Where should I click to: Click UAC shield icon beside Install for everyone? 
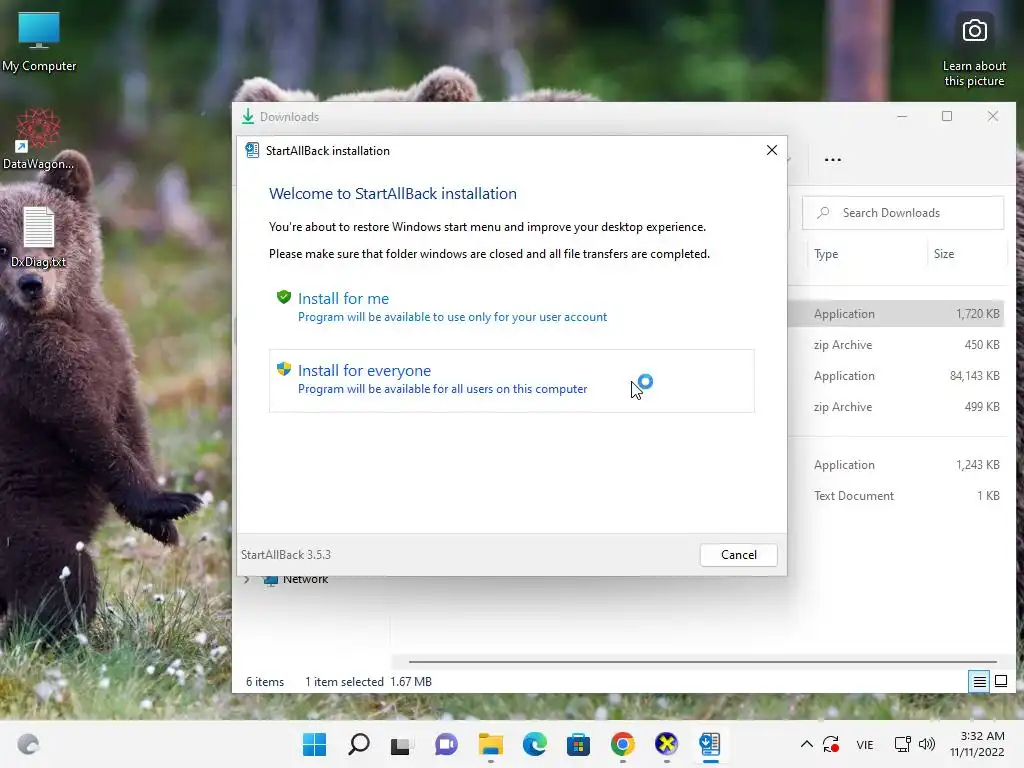[x=283, y=369]
